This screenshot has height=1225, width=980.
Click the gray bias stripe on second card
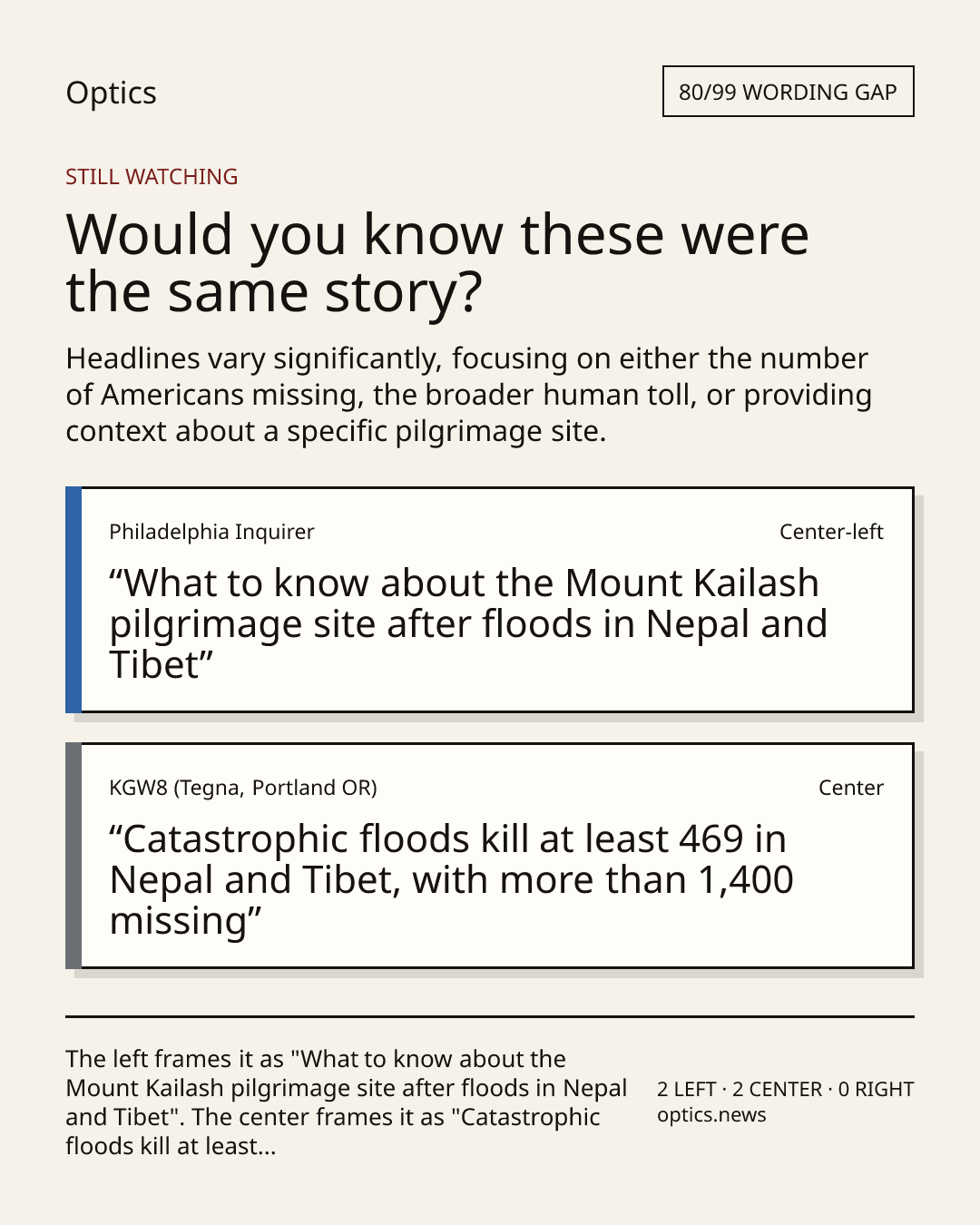point(73,856)
